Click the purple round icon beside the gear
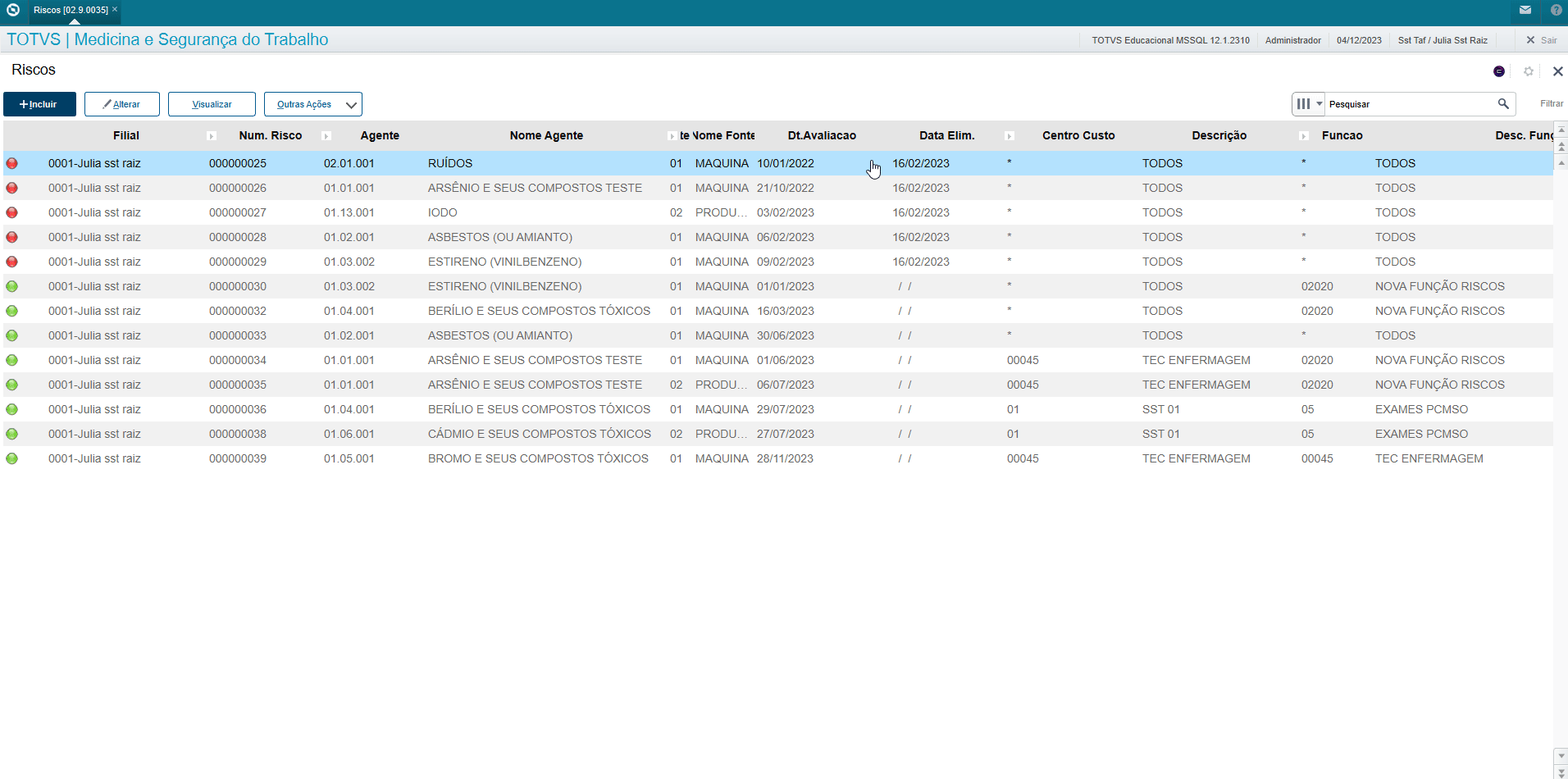Viewport: 1568px width, 779px height. [1499, 71]
